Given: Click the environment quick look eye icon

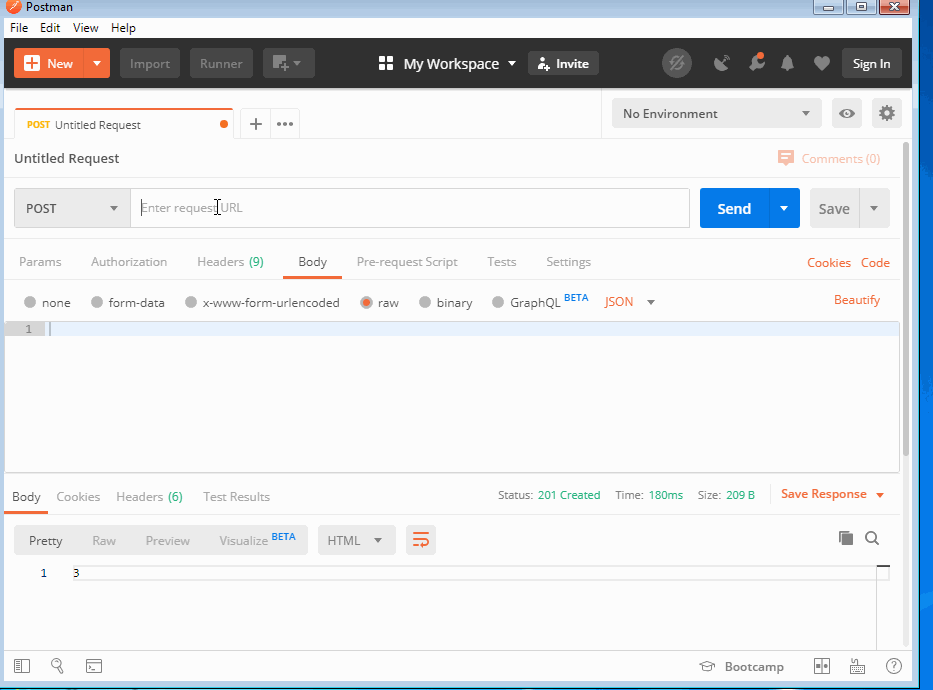Looking at the screenshot, I should click(846, 113).
